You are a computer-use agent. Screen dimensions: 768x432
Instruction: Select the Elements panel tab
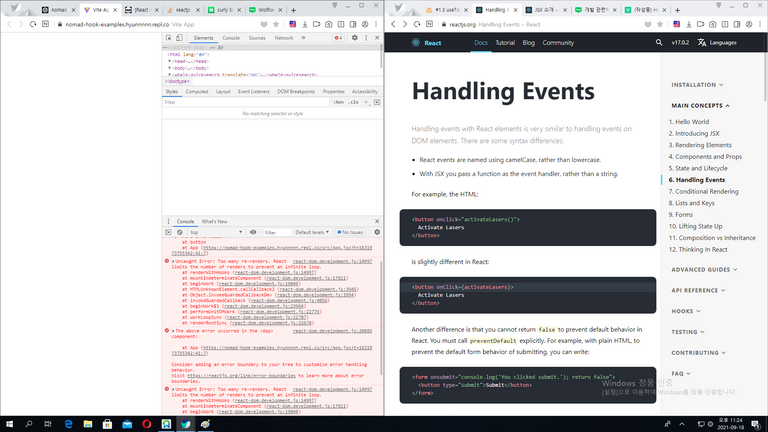pyautogui.click(x=203, y=38)
